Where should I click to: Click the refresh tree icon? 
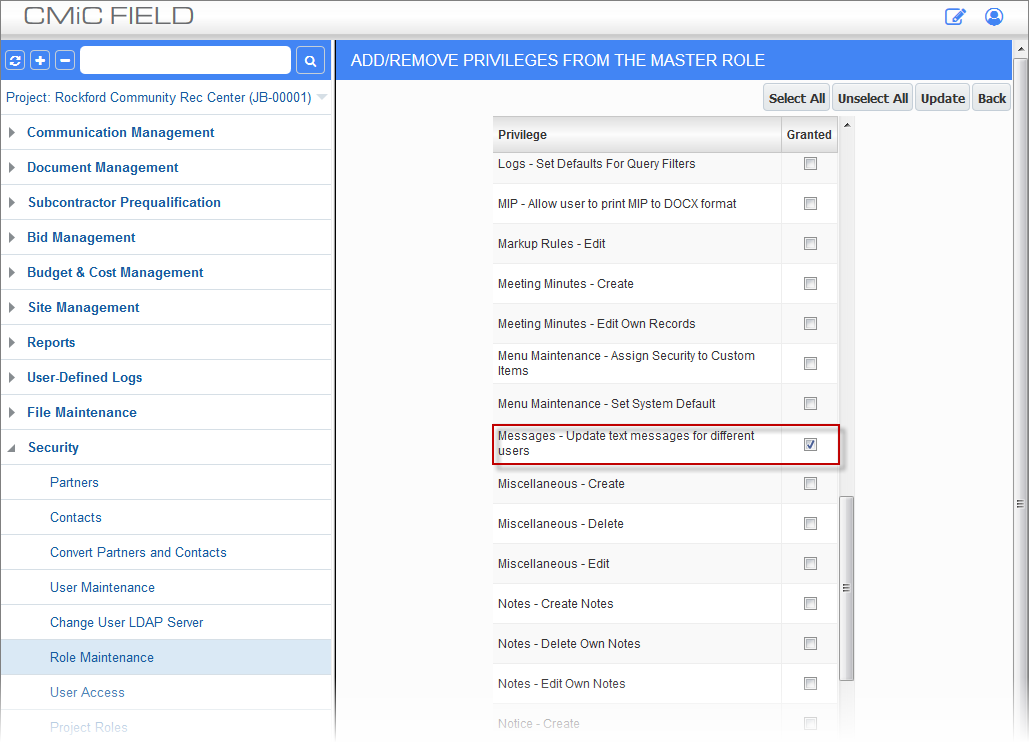15,60
